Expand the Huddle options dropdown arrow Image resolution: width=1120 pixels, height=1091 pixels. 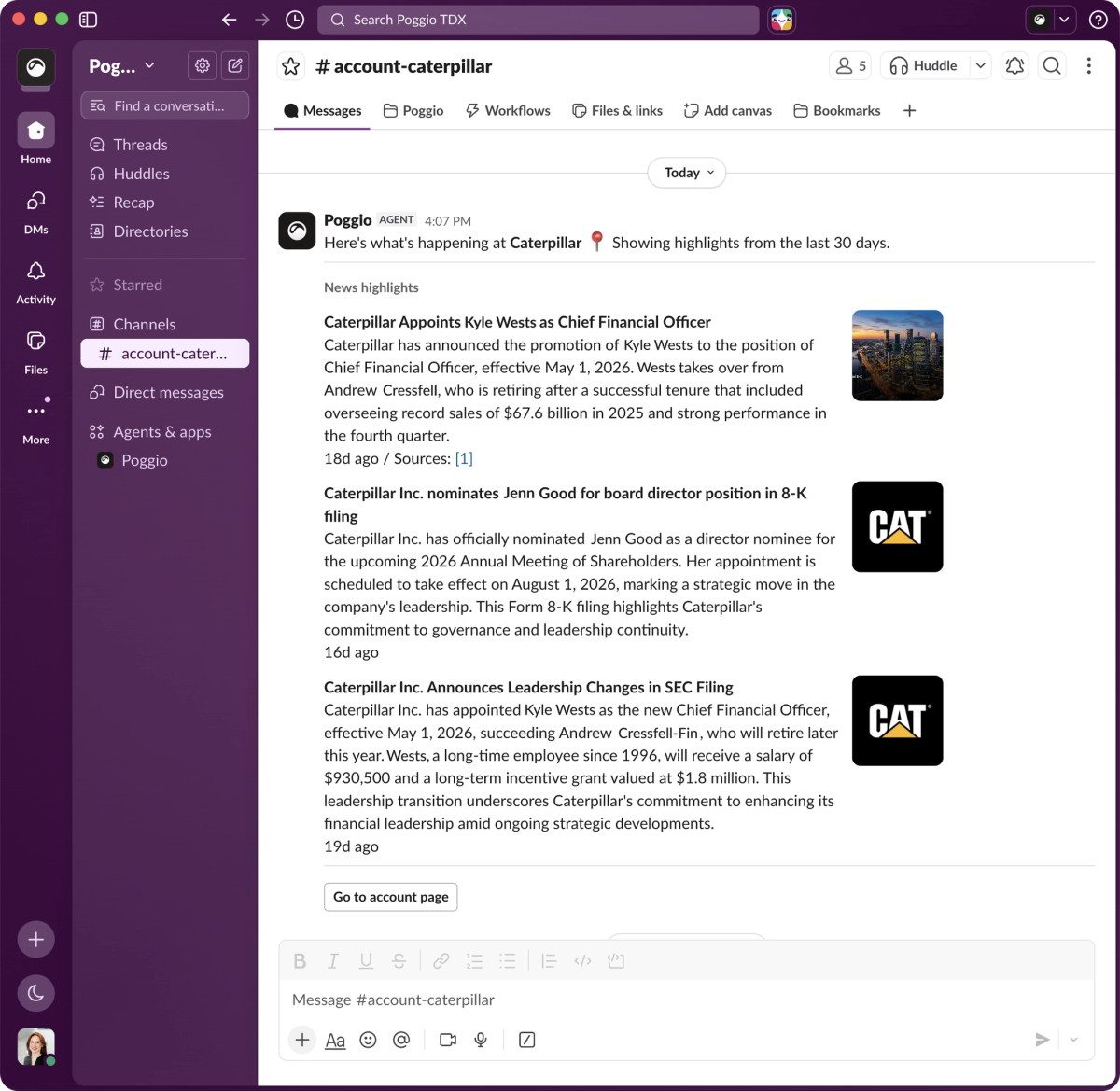point(980,65)
